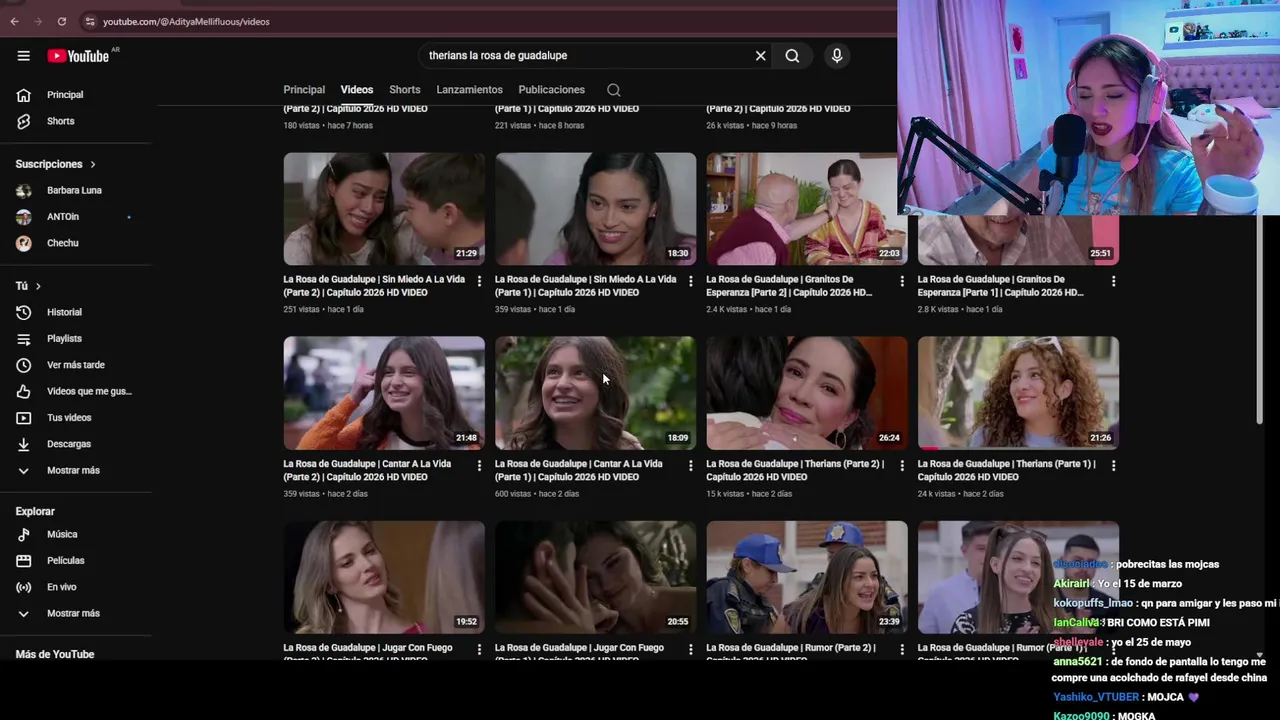The width and height of the screenshot is (1280, 720).
Task: Go to YouTube home via the logo
Action: click(x=78, y=56)
